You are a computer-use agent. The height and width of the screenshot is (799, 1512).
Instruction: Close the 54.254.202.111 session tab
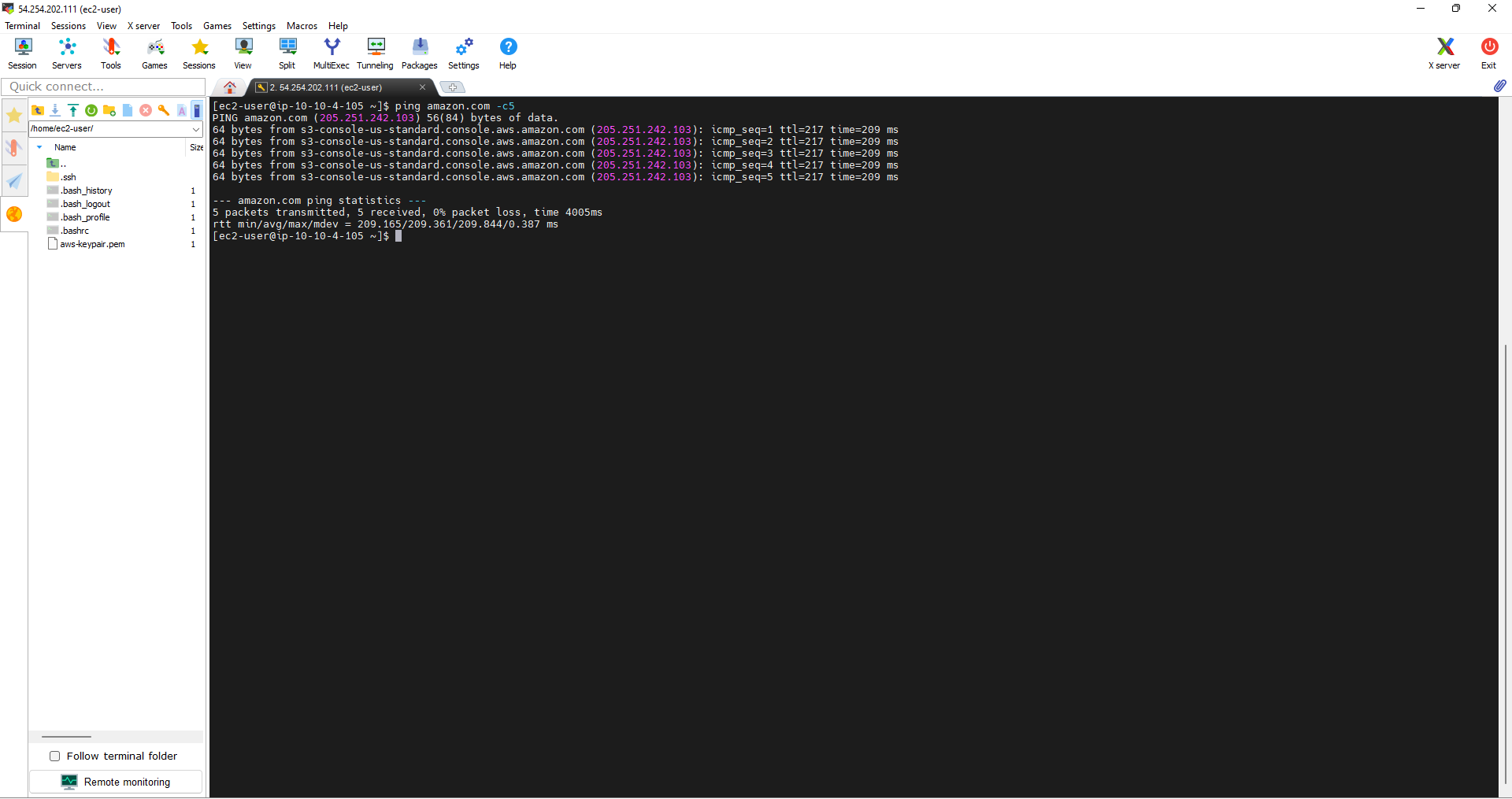pyautogui.click(x=422, y=87)
